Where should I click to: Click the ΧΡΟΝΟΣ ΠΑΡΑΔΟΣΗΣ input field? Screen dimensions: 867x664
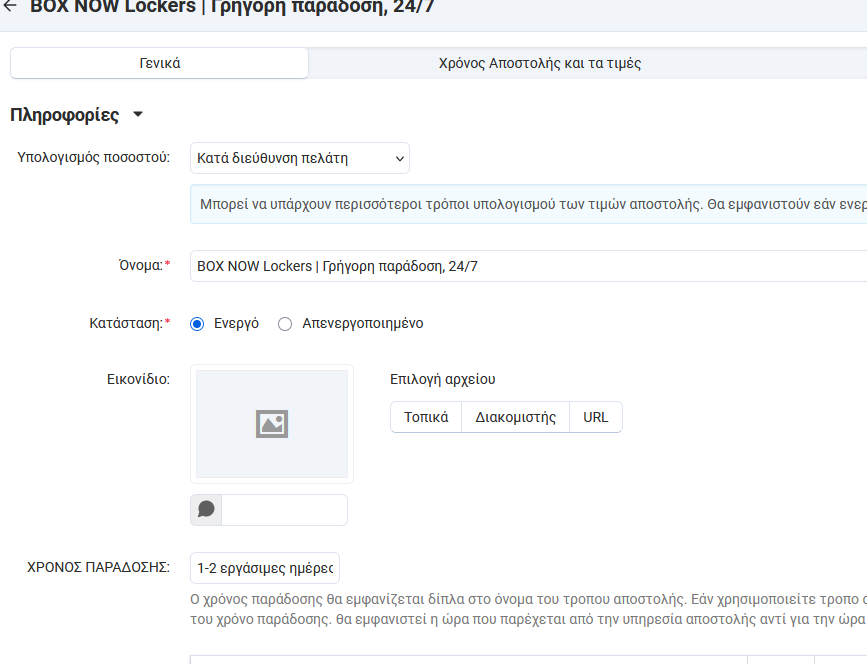point(265,568)
